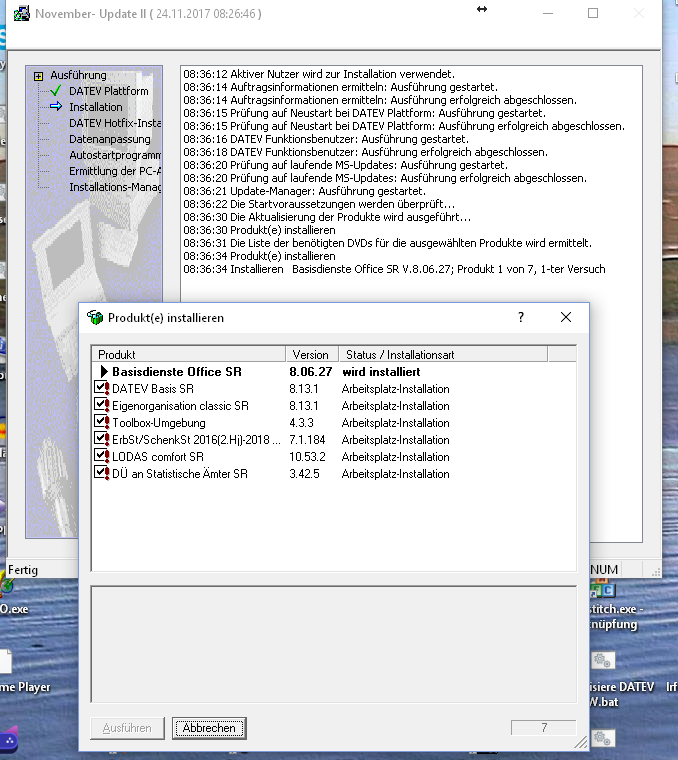Click the dialog resize grip at bottom right

click(x=582, y=744)
